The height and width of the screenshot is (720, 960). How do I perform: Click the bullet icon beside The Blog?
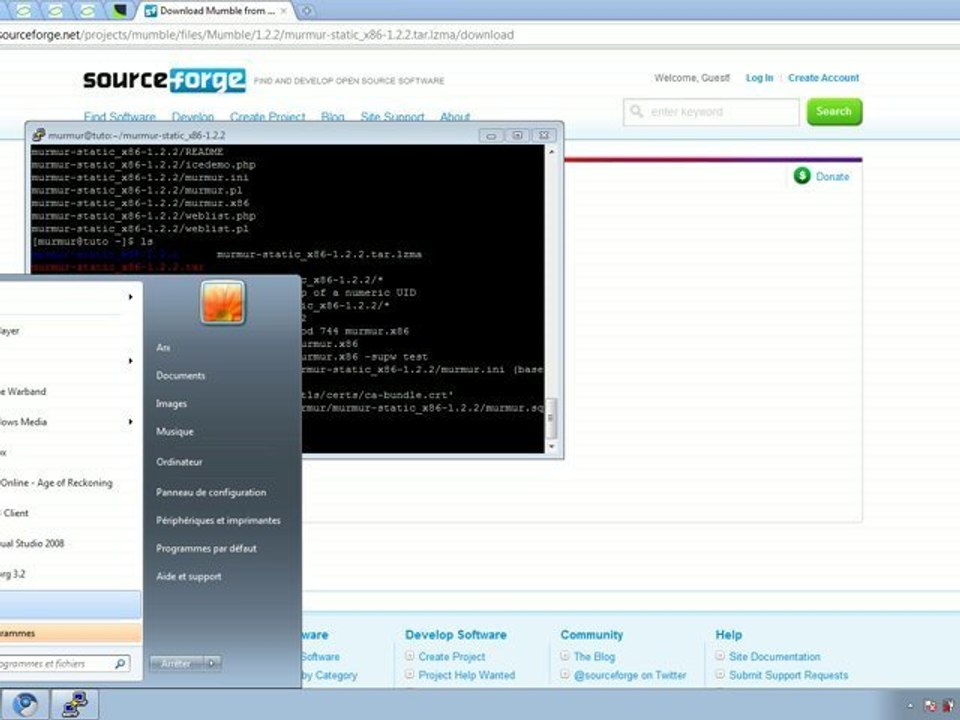(x=565, y=656)
